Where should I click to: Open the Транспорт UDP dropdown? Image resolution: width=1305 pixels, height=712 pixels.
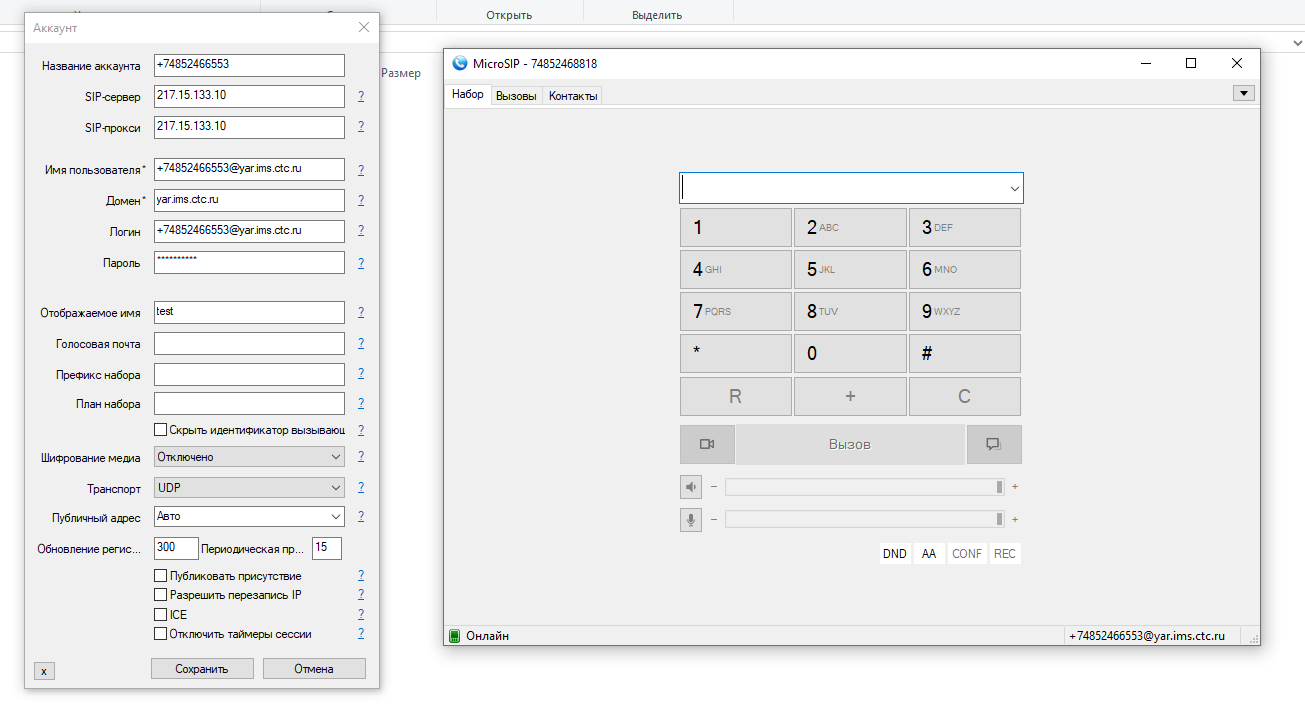pos(249,488)
